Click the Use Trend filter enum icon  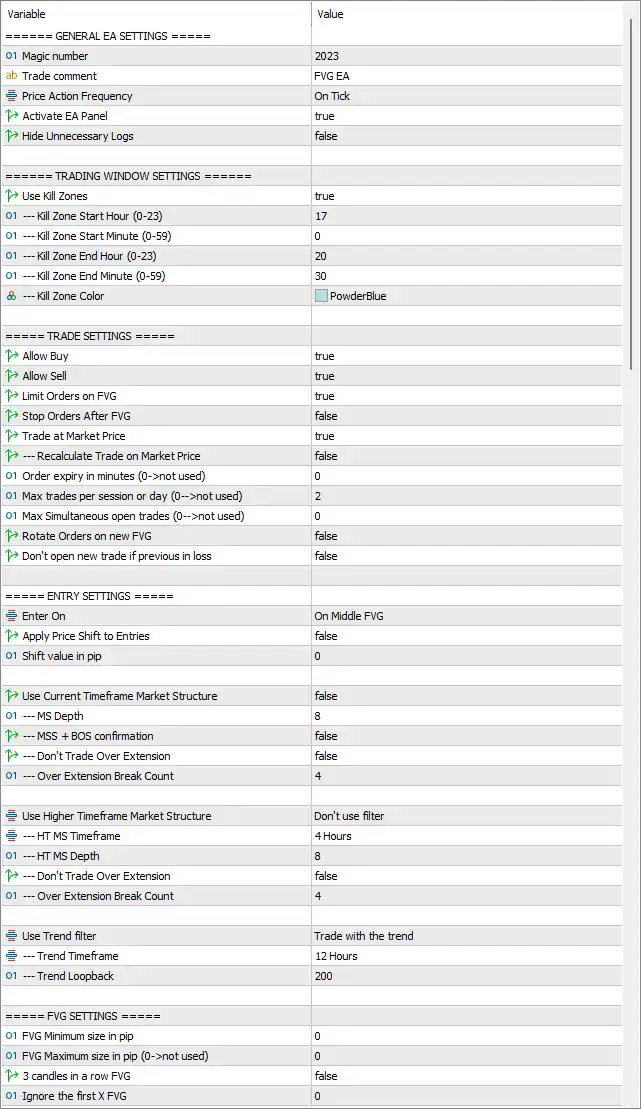tap(11, 936)
